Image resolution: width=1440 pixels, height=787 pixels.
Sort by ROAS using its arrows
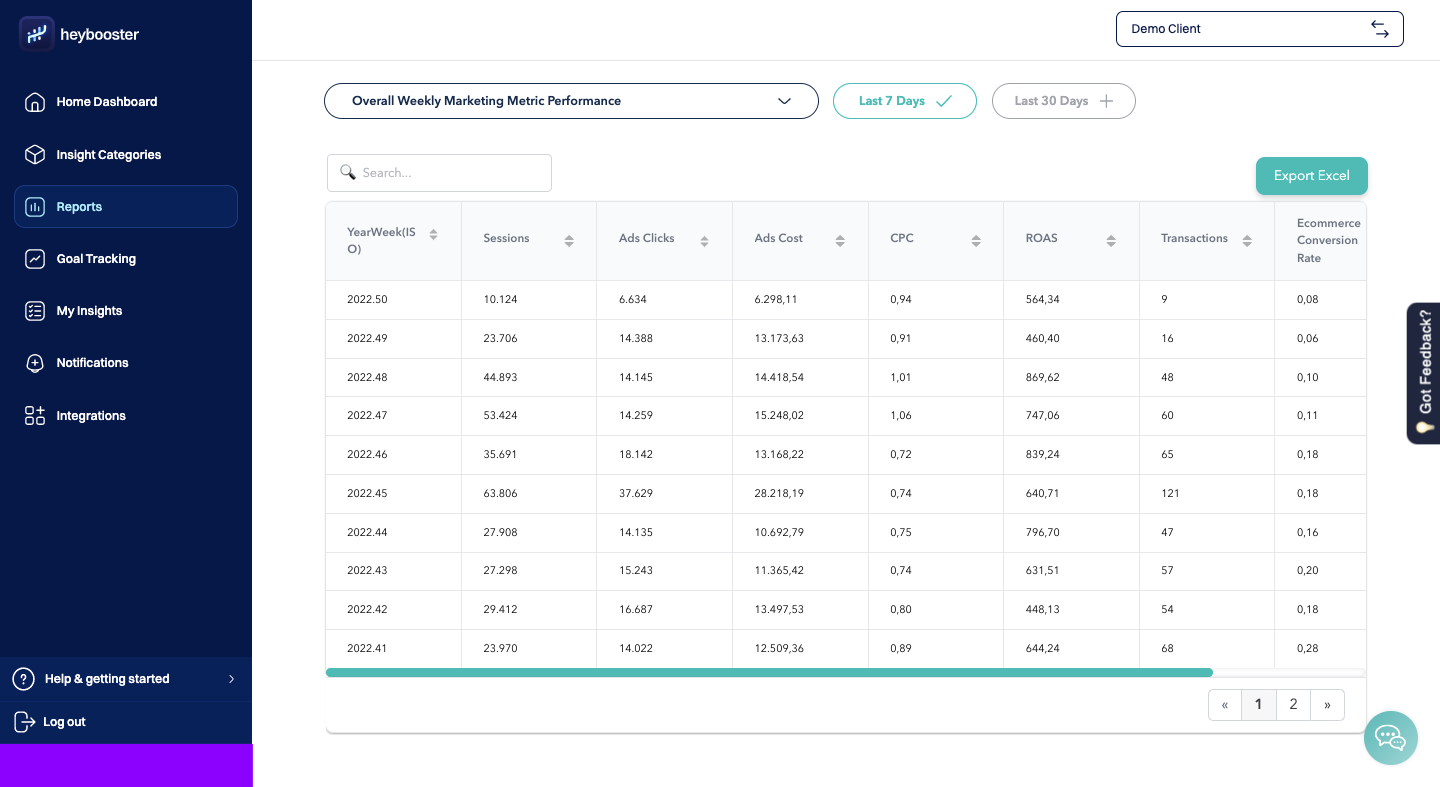pos(1111,240)
